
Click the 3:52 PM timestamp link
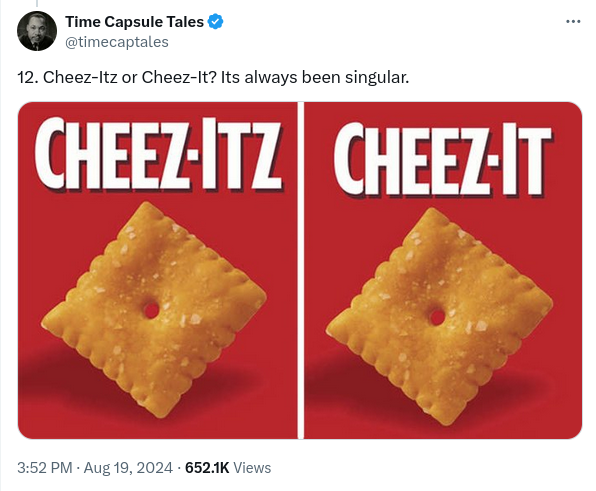(45, 468)
